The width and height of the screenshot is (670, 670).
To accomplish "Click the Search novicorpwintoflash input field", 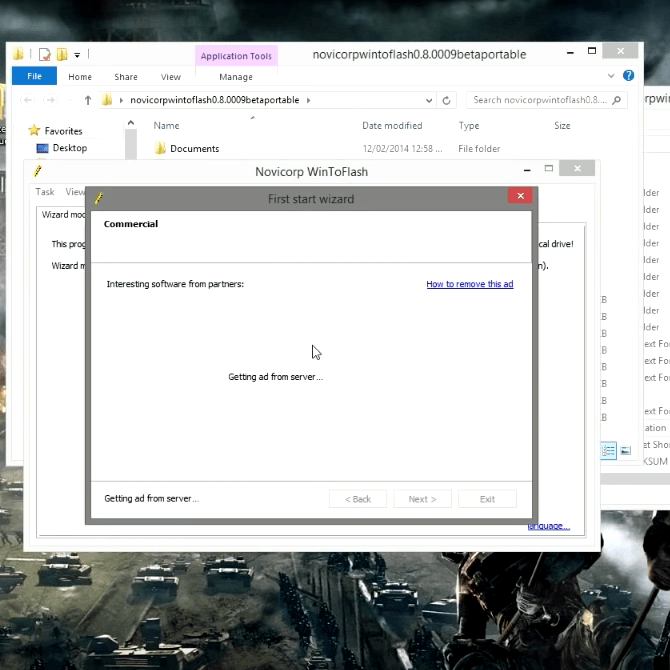I will click(538, 100).
